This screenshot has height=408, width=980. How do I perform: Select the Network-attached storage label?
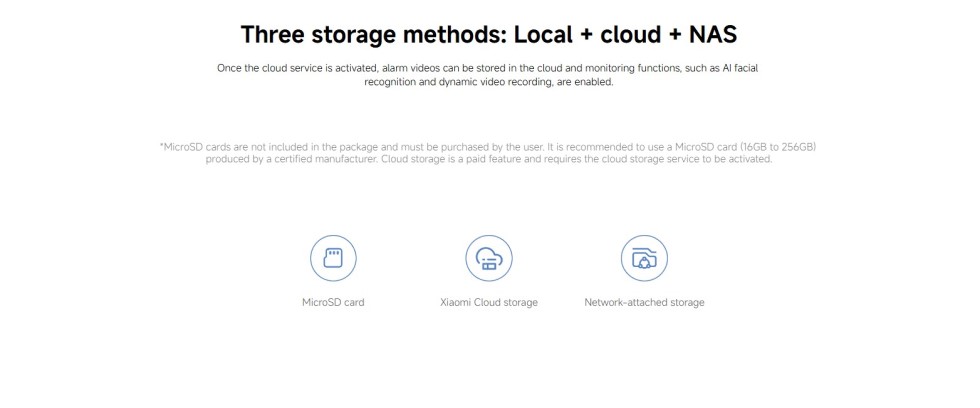coord(644,302)
